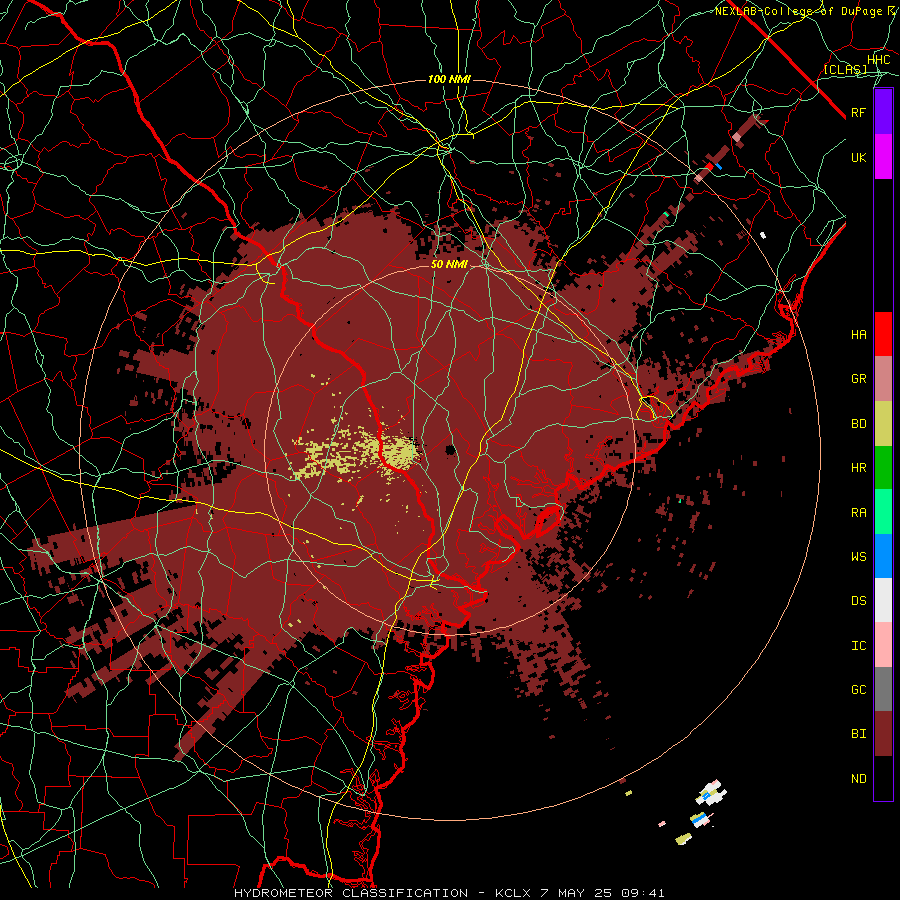Image resolution: width=900 pixels, height=900 pixels.
Task: Click the HR legend label
Action: [858, 468]
